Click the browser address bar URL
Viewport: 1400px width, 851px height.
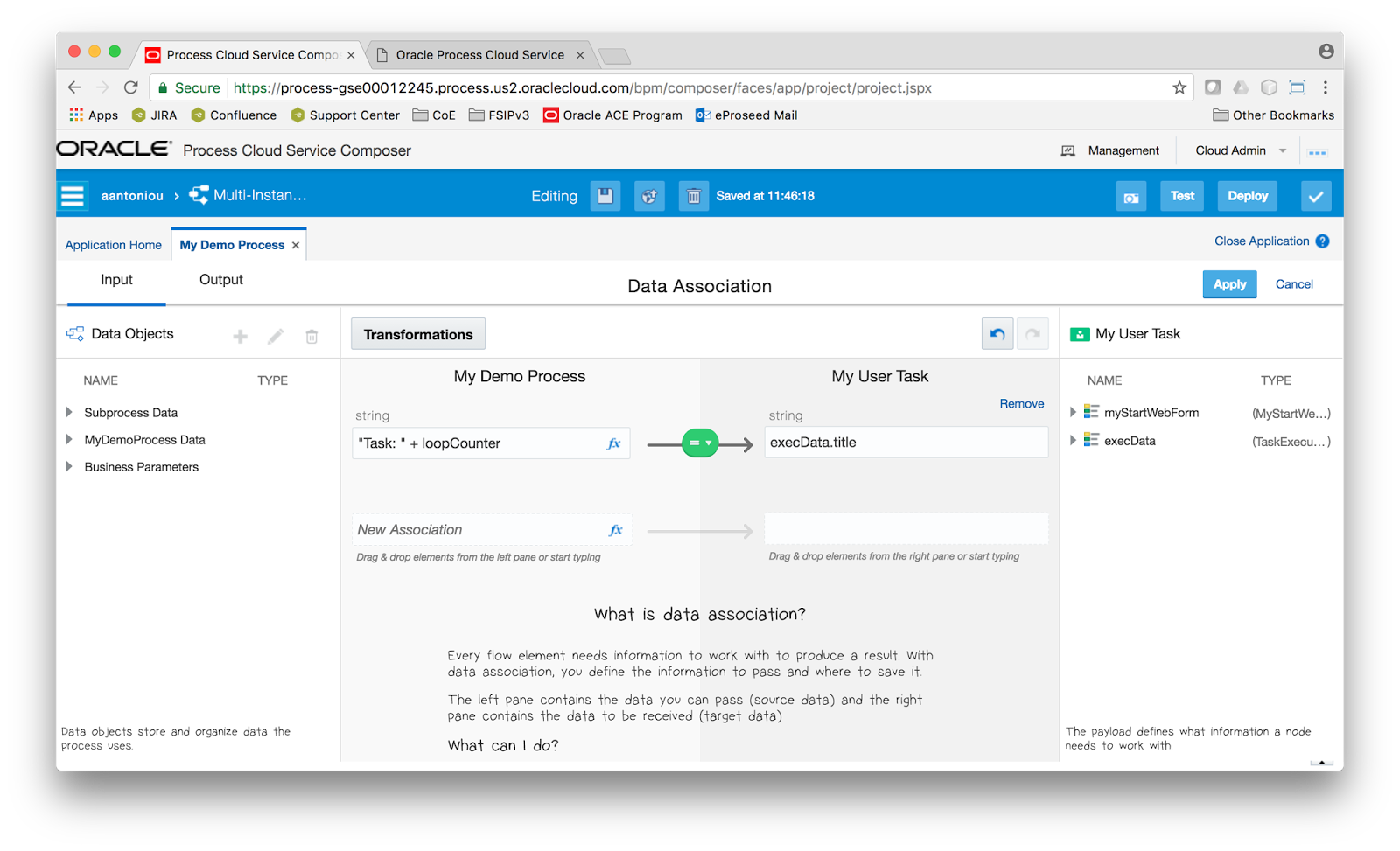click(582, 87)
